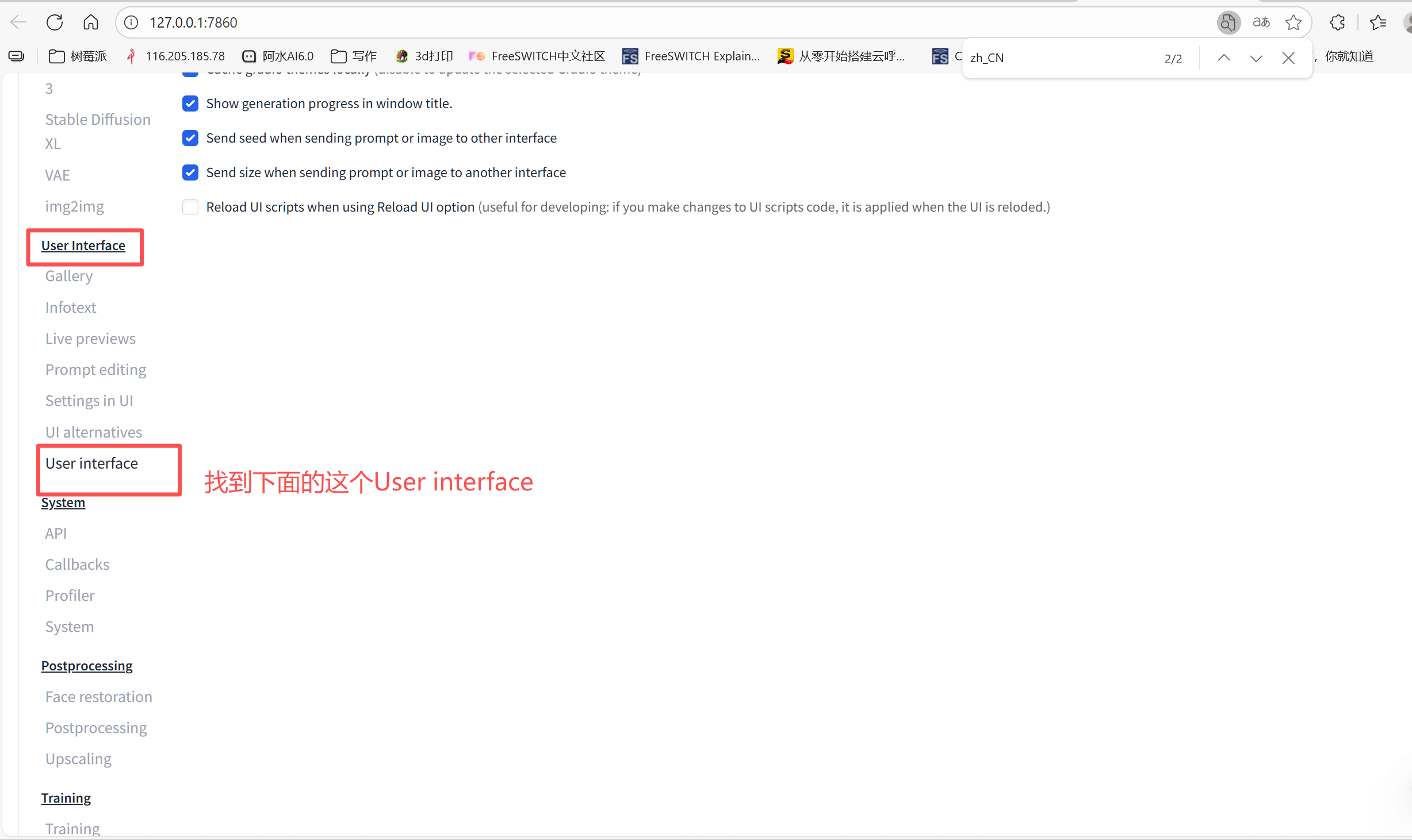The height and width of the screenshot is (840, 1412).
Task: Click the Postprocessing category heading
Action: [87, 665]
